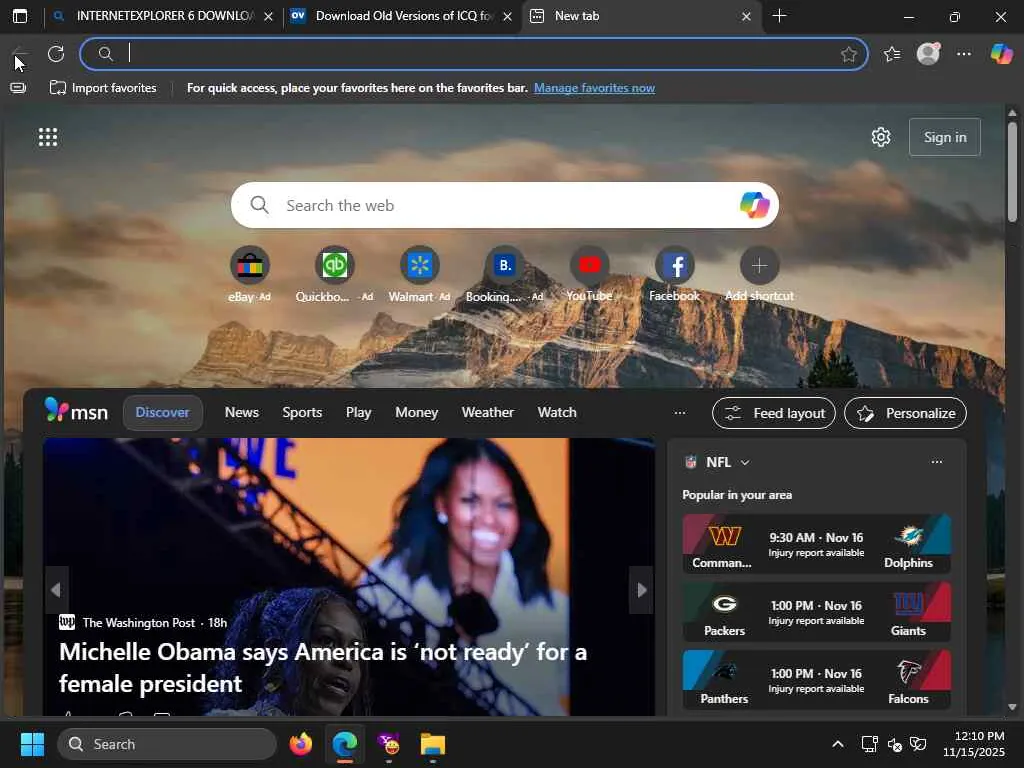
Task: Click the browser back arrow
Action: click(20, 54)
